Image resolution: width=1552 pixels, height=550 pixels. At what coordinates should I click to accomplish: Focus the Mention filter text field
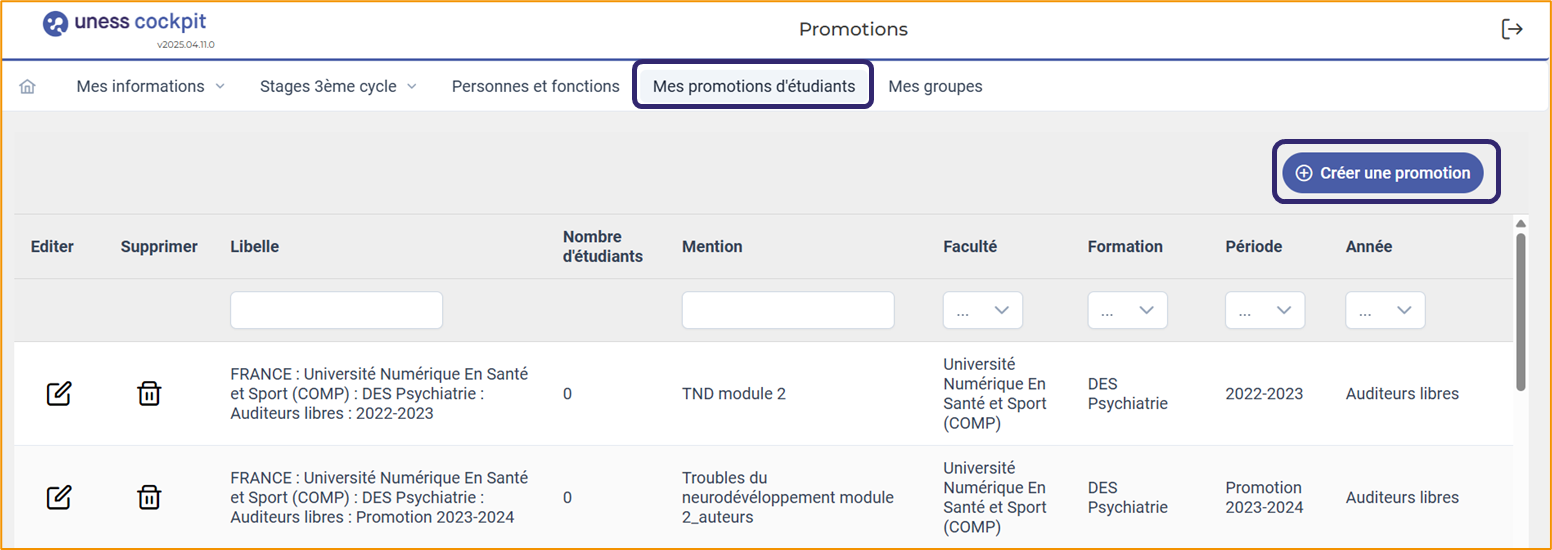click(788, 311)
